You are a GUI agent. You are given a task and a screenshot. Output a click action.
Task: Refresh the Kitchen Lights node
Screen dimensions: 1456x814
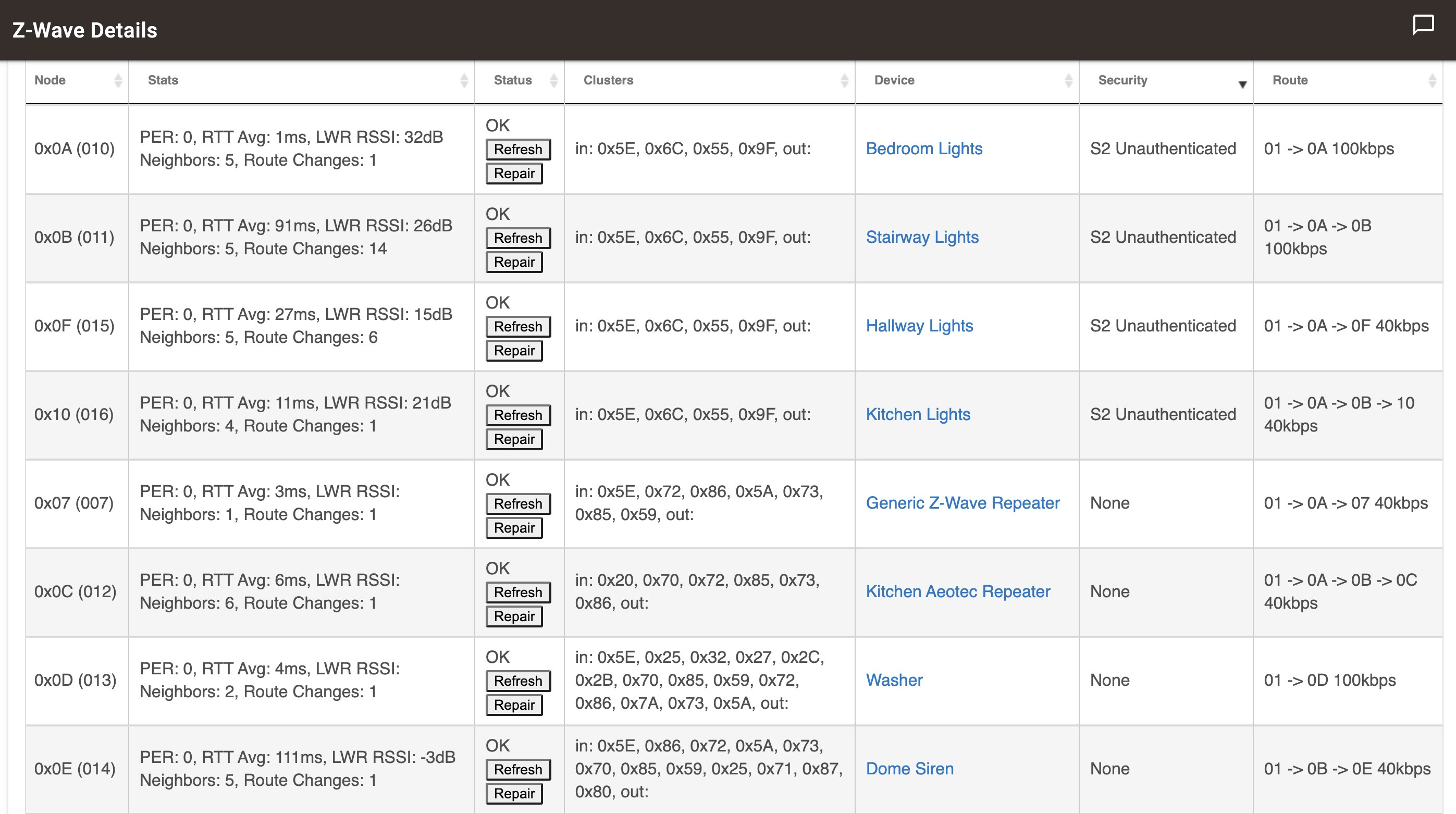[x=518, y=415]
